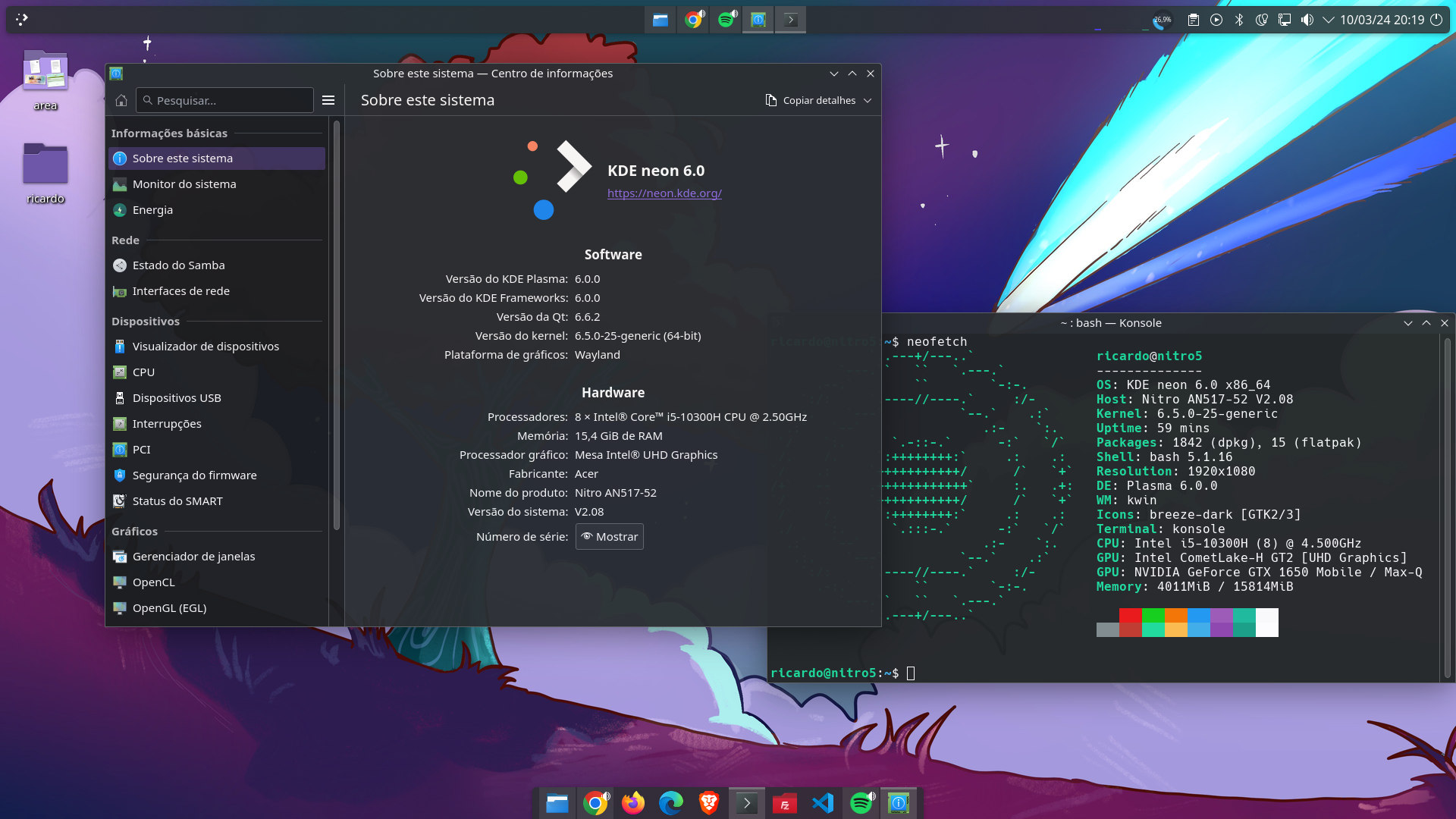Open the clipboard tray icon
This screenshot has width=1456, height=819.
tap(1194, 20)
